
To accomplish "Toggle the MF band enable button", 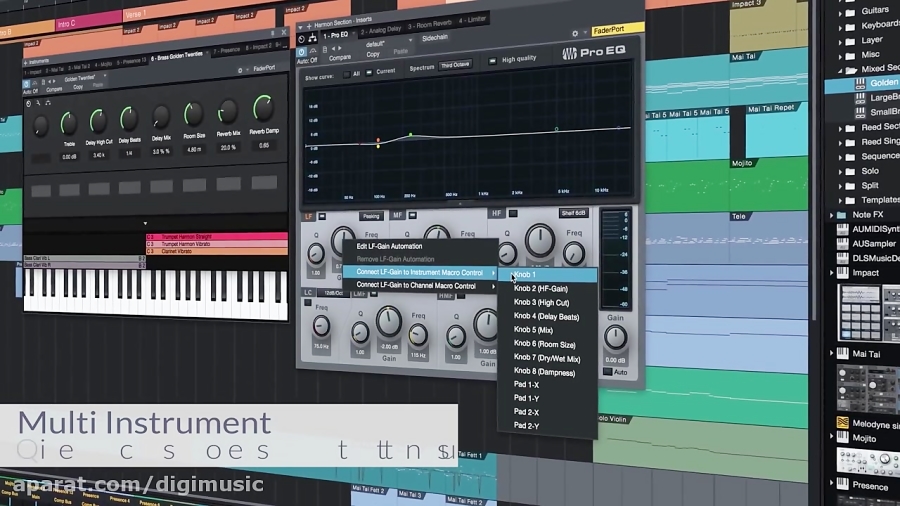I will pos(412,215).
